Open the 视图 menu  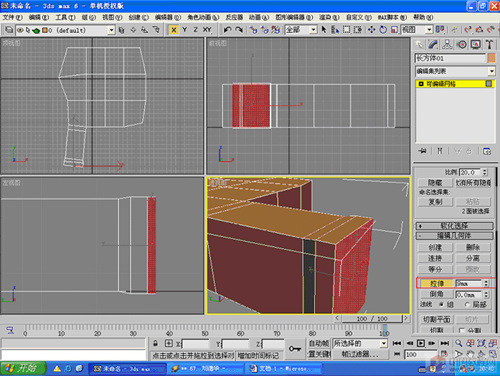pyautogui.click(x=112, y=17)
